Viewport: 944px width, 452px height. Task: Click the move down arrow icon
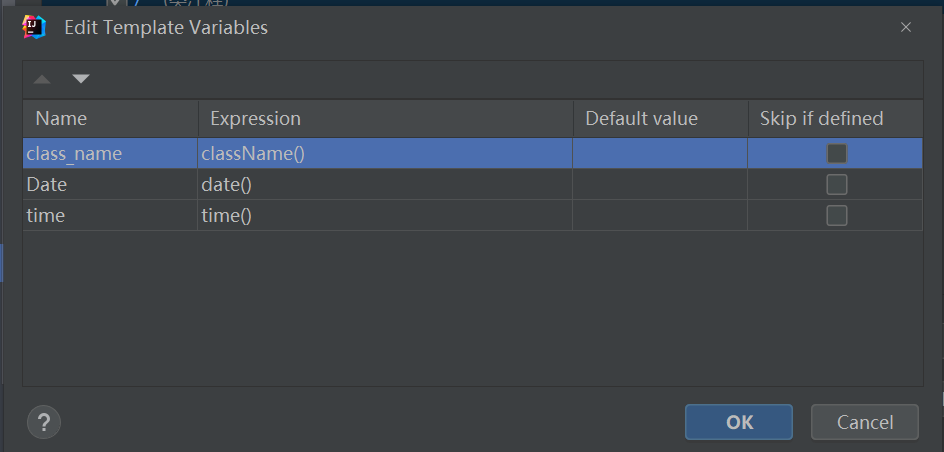[x=81, y=79]
